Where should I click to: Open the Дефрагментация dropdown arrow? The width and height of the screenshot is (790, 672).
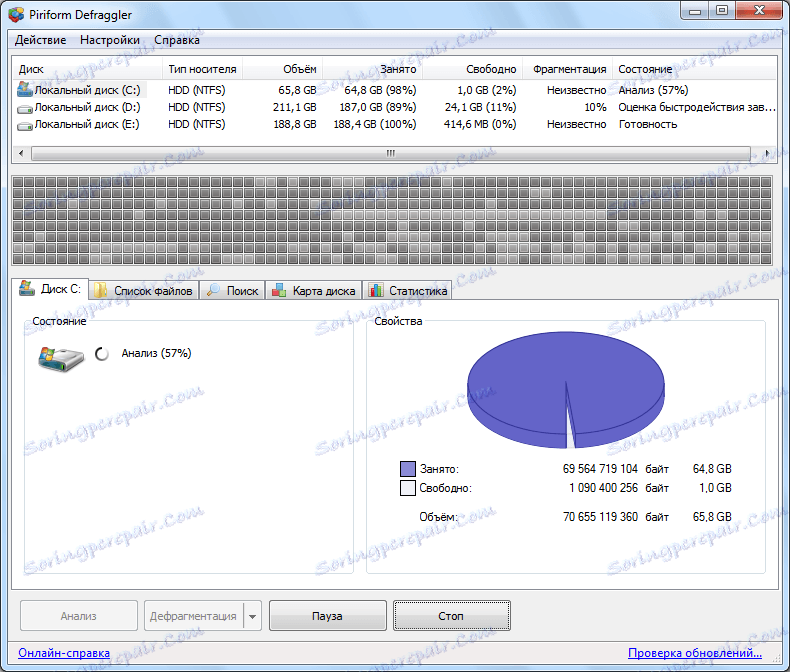coord(252,616)
